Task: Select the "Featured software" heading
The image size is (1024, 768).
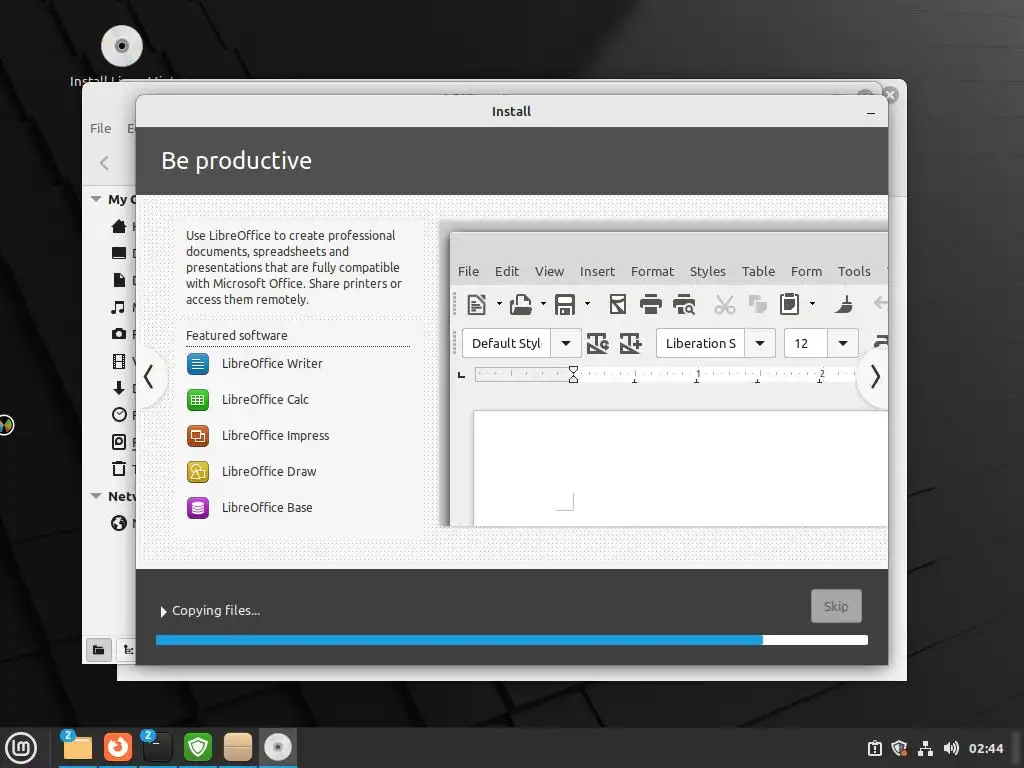Action: click(236, 335)
